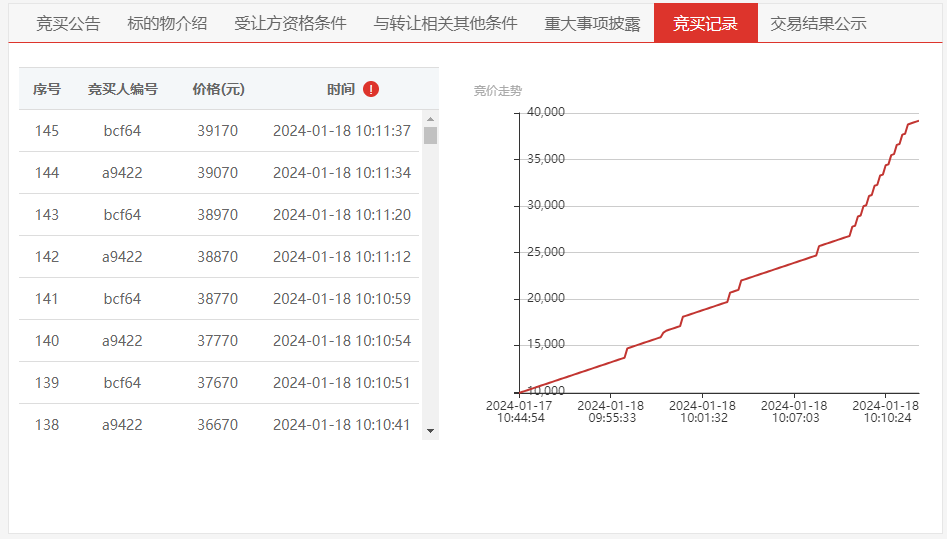The image size is (947, 539).
Task: Select the active 竞买记录 tab
Action: (x=705, y=23)
